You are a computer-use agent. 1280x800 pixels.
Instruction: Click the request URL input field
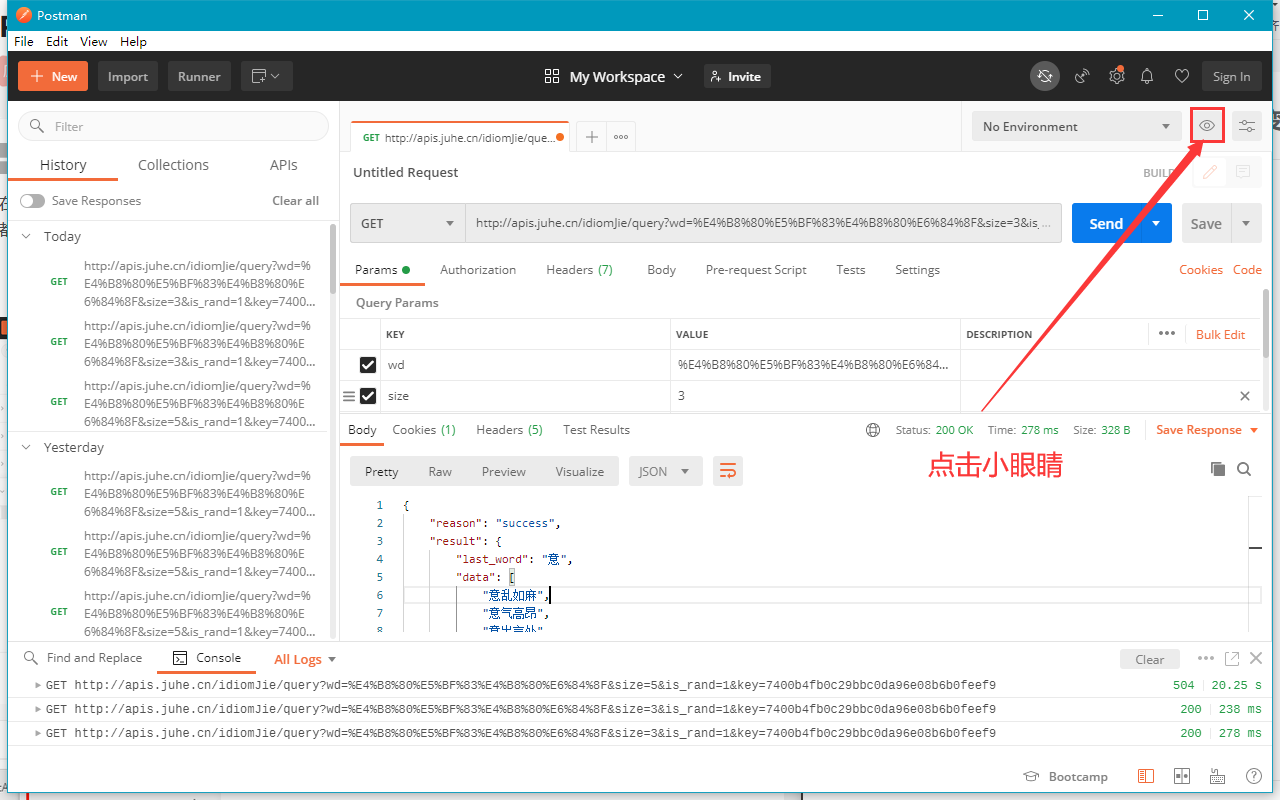[x=764, y=223]
